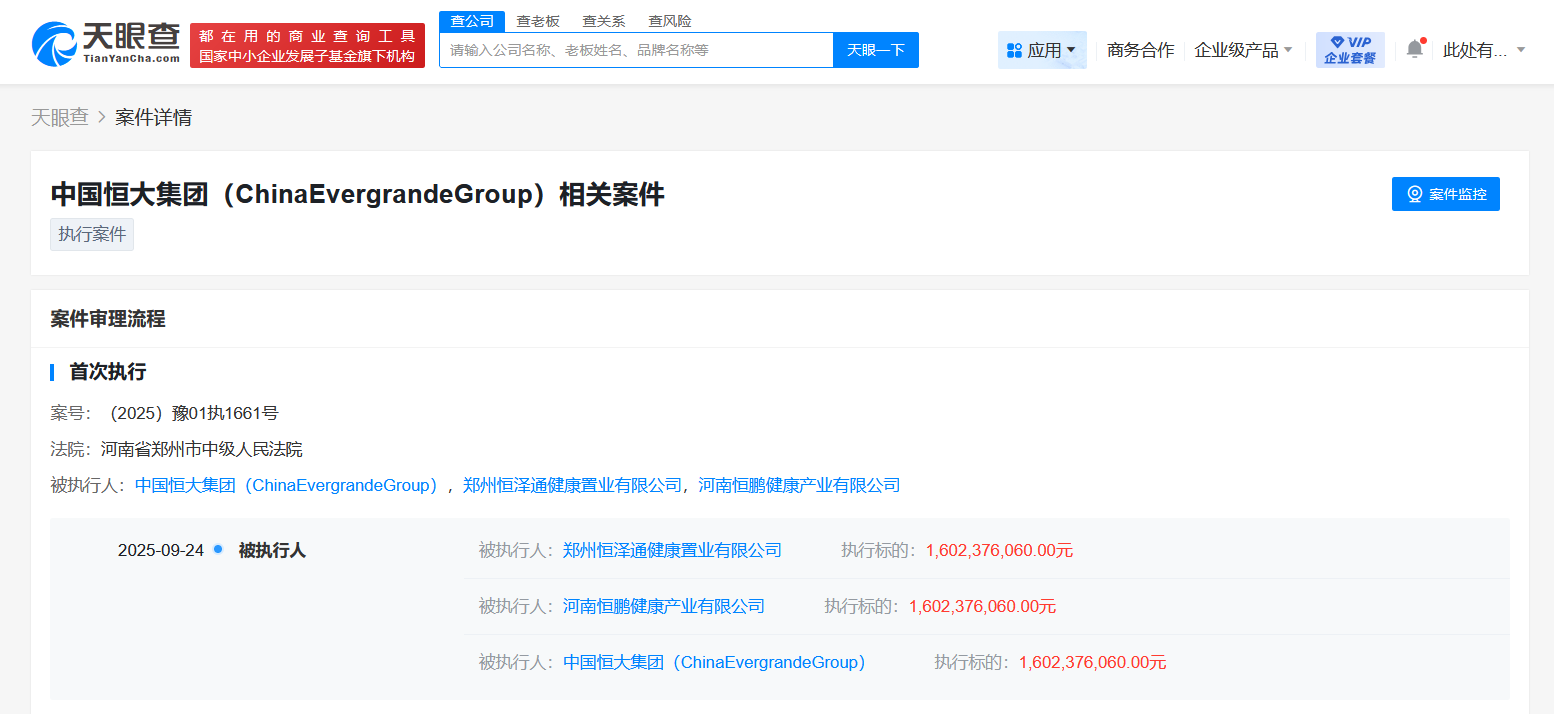Open 河南恒鹏健康产业有限公司 in the timeline row

[664, 606]
